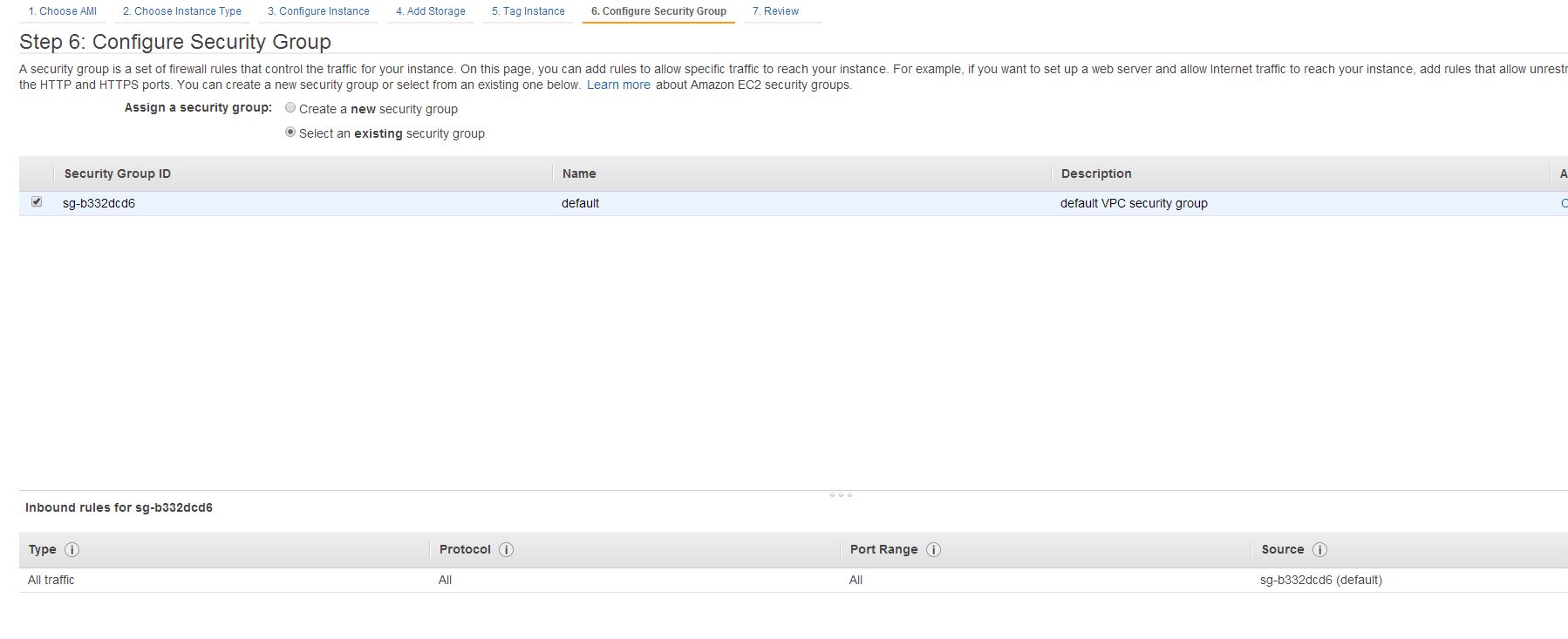
Task: Sort by Security Group ID column header
Action: click(x=118, y=173)
